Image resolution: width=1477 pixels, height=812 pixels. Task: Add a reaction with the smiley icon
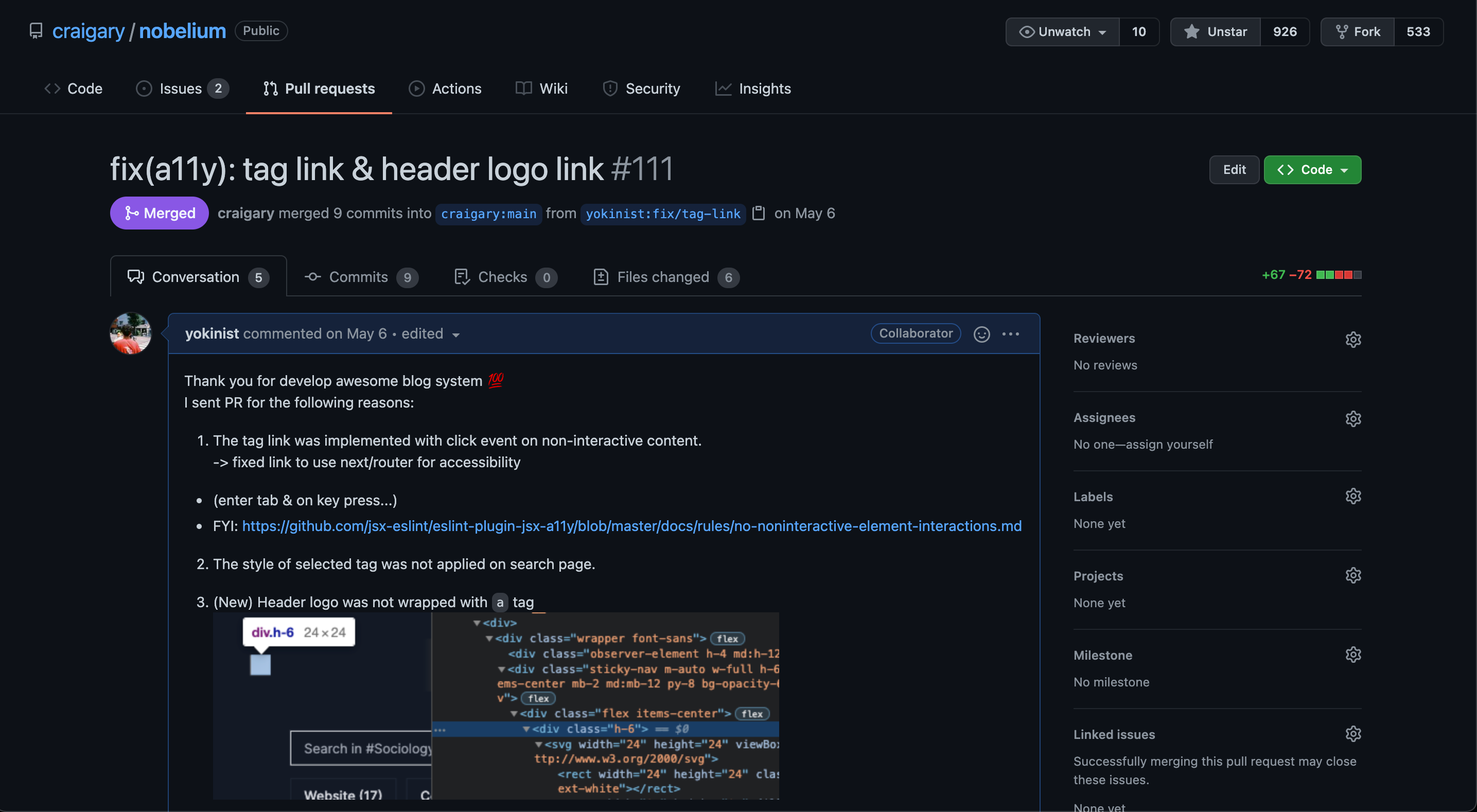pos(981,334)
